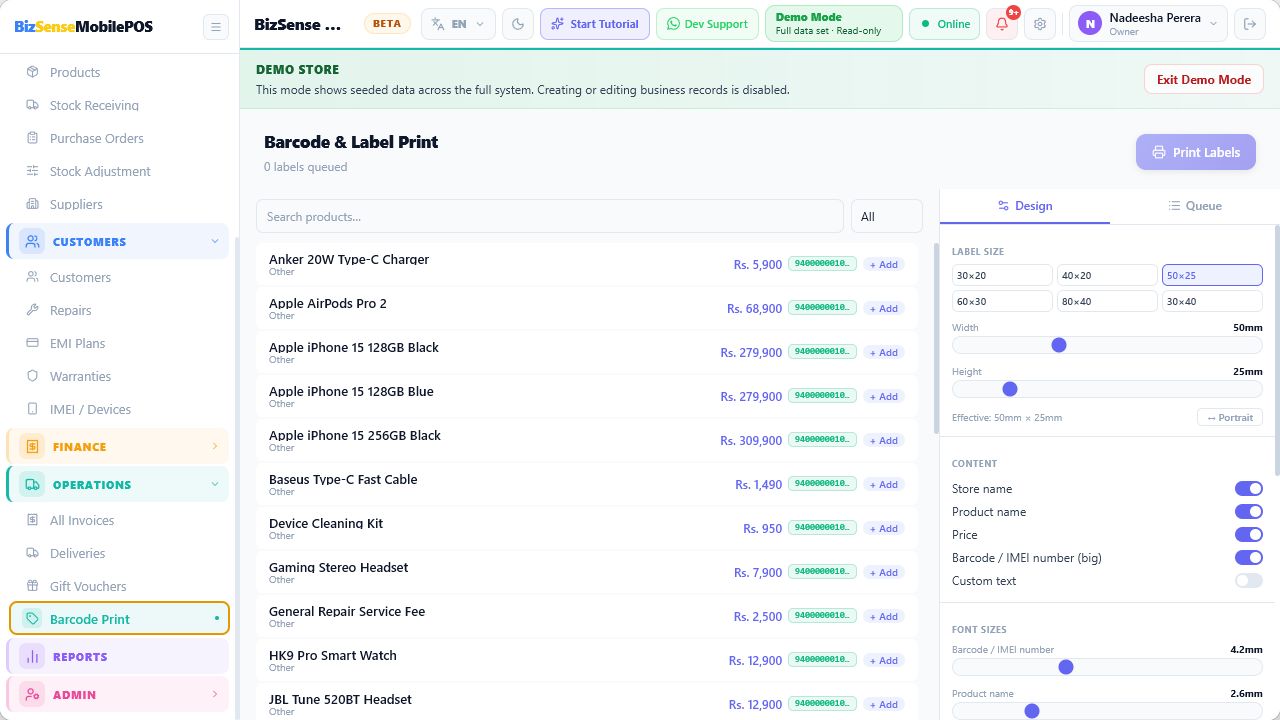The image size is (1280, 720).
Task: Click the ADMIN user icon
Action: click(32, 695)
